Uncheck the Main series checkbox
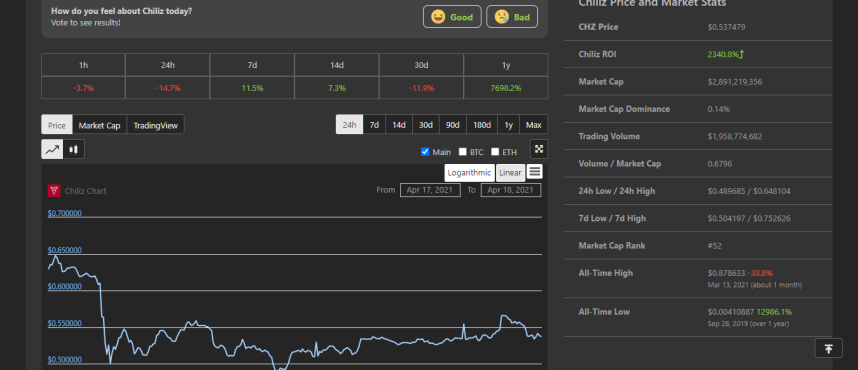Viewport: 858px width, 370px height. point(425,152)
